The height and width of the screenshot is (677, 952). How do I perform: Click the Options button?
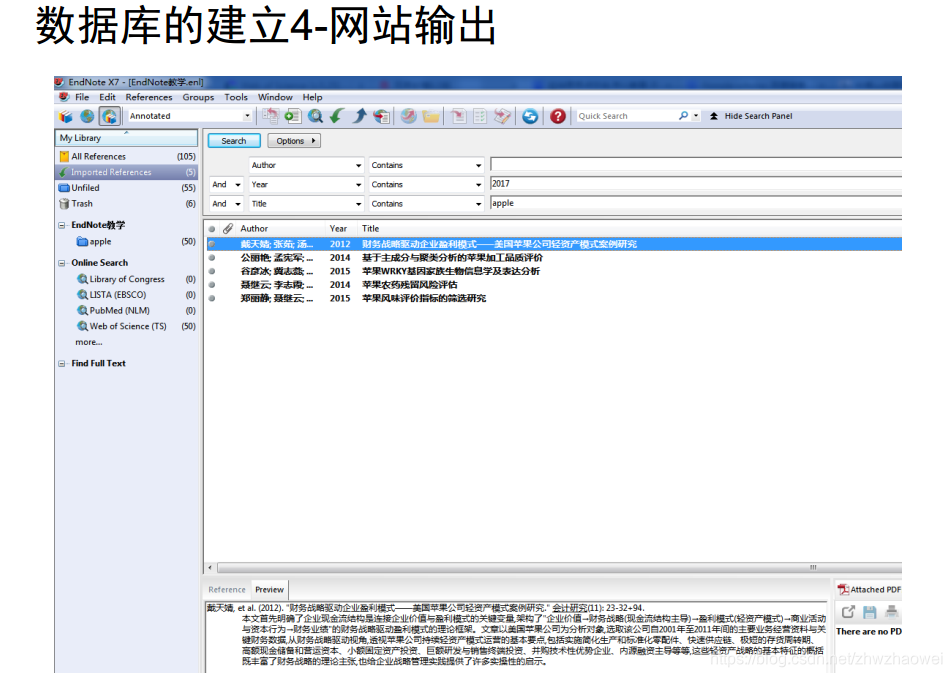(294, 141)
